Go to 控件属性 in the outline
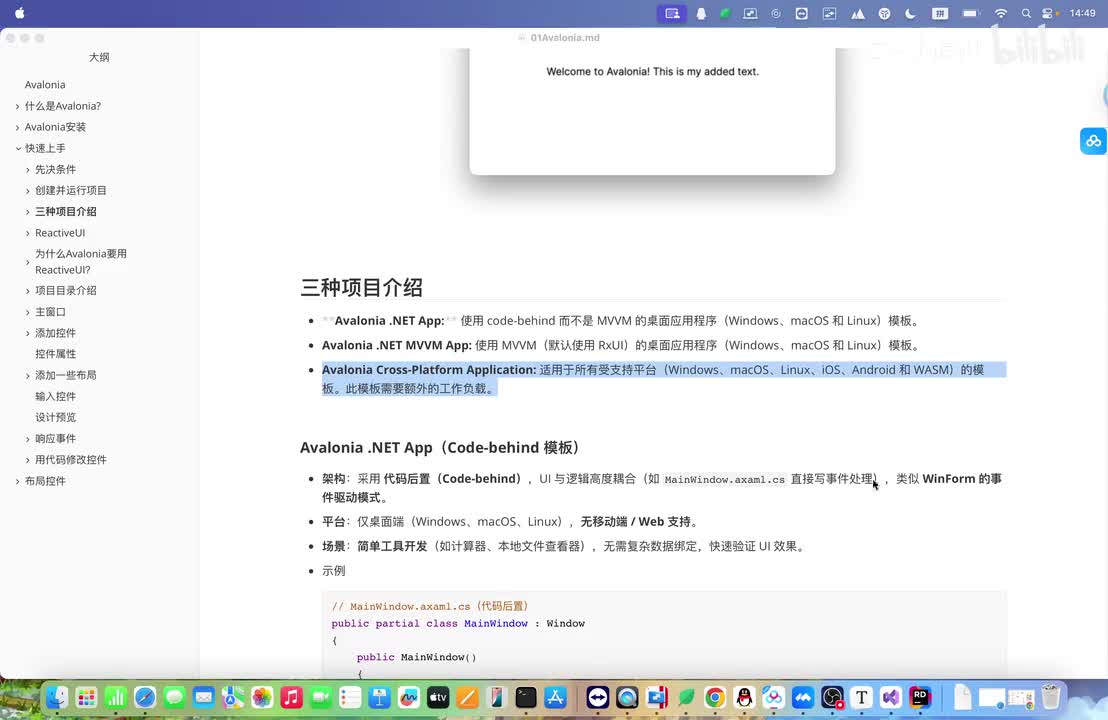Viewport: 1108px width, 720px height. pos(56,354)
